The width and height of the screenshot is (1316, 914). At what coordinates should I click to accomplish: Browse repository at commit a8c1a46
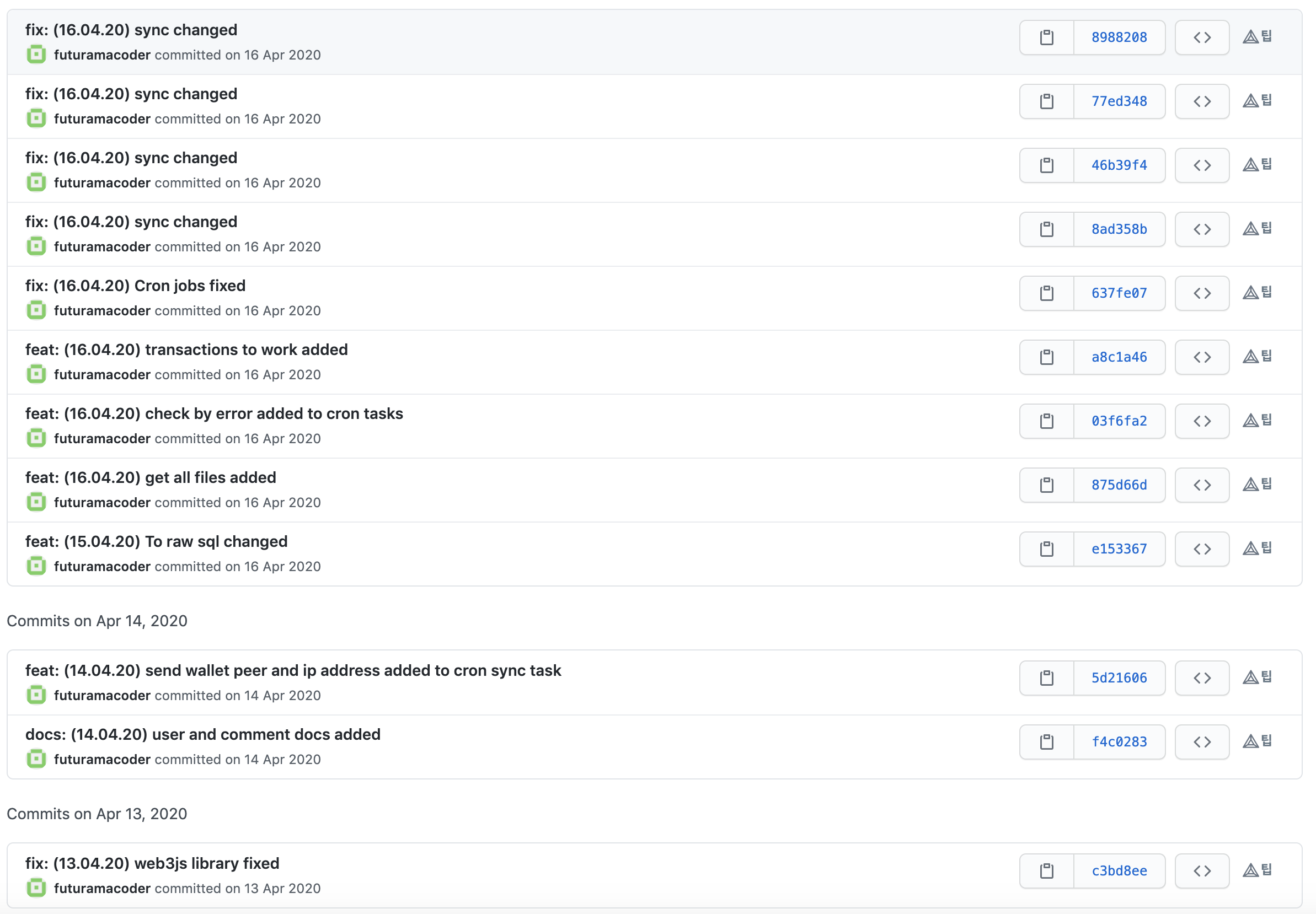[1201, 357]
